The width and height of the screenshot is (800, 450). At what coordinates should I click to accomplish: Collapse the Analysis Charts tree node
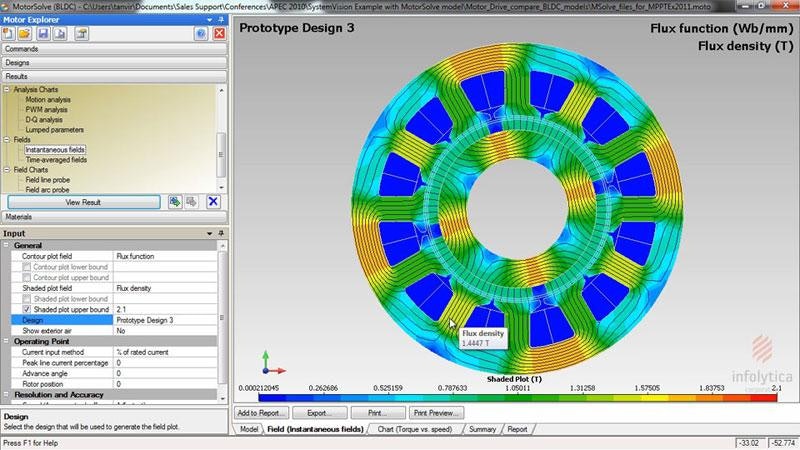pyautogui.click(x=8, y=90)
